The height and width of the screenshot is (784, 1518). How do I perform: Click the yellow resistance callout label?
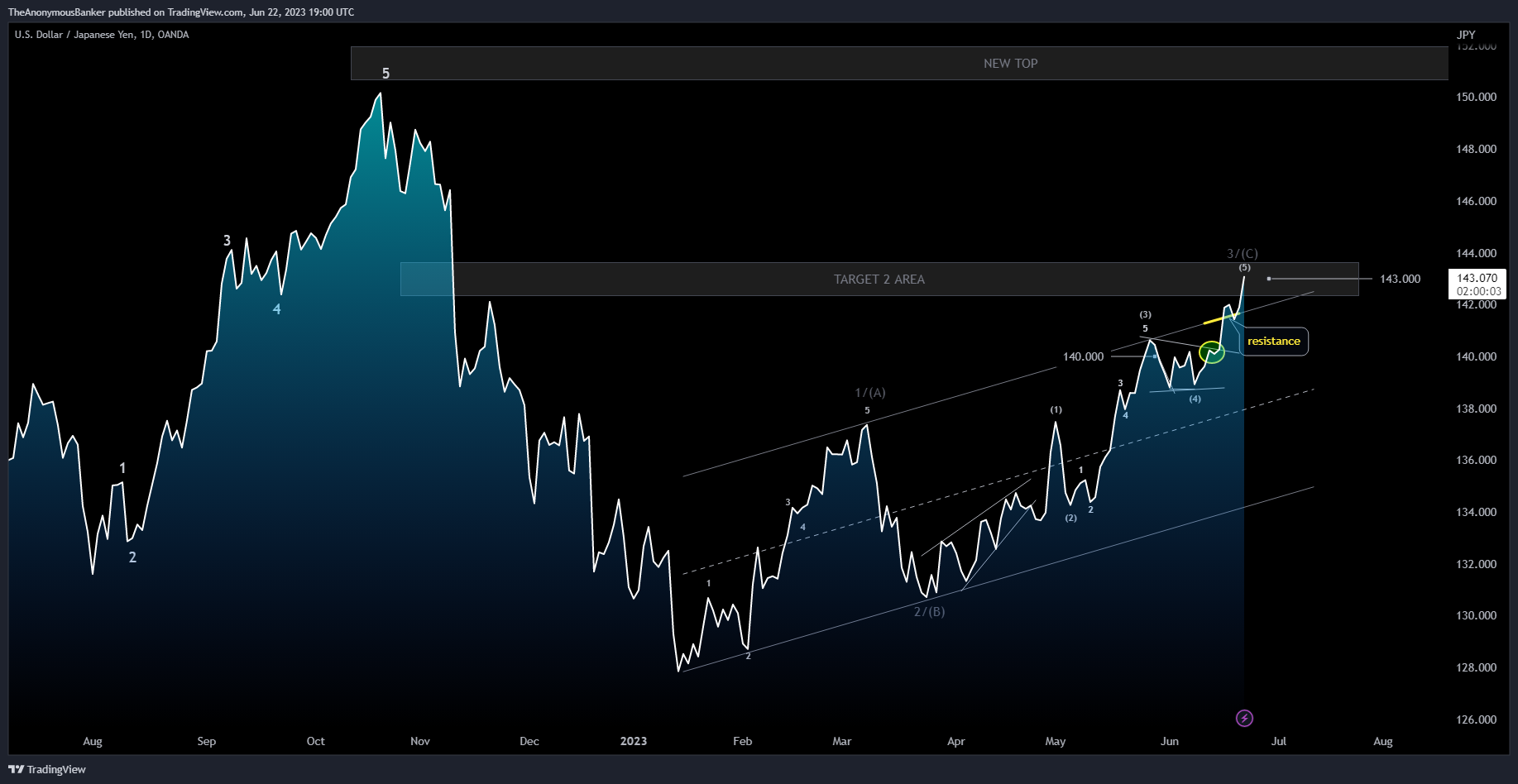tap(1273, 341)
